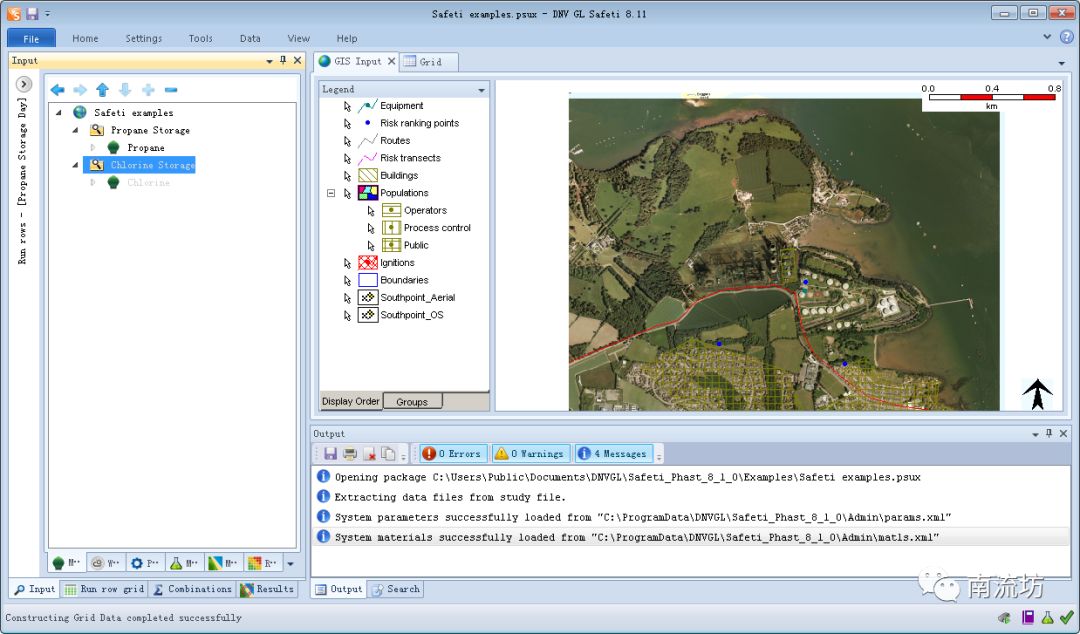Click the save icon in Output toolbar

(x=330, y=454)
